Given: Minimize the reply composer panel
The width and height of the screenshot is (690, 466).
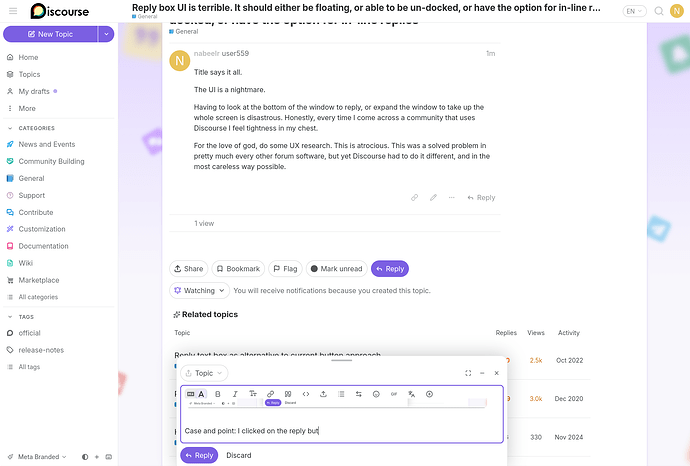Looking at the screenshot, I should (482, 373).
